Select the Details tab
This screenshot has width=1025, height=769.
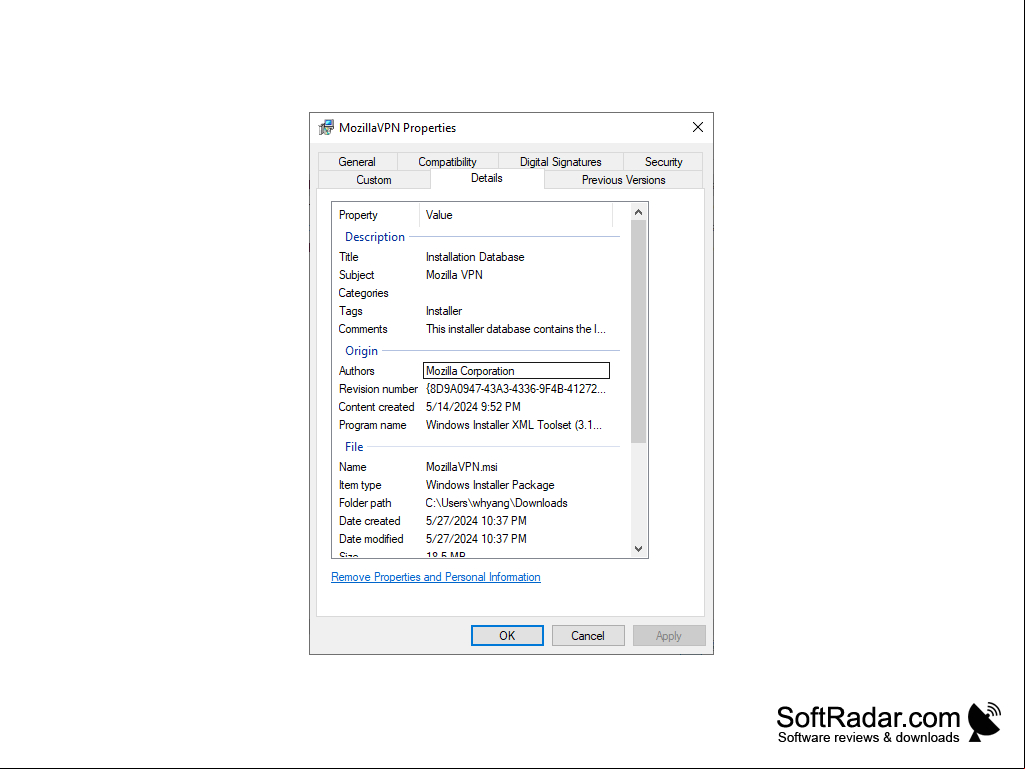(x=487, y=179)
